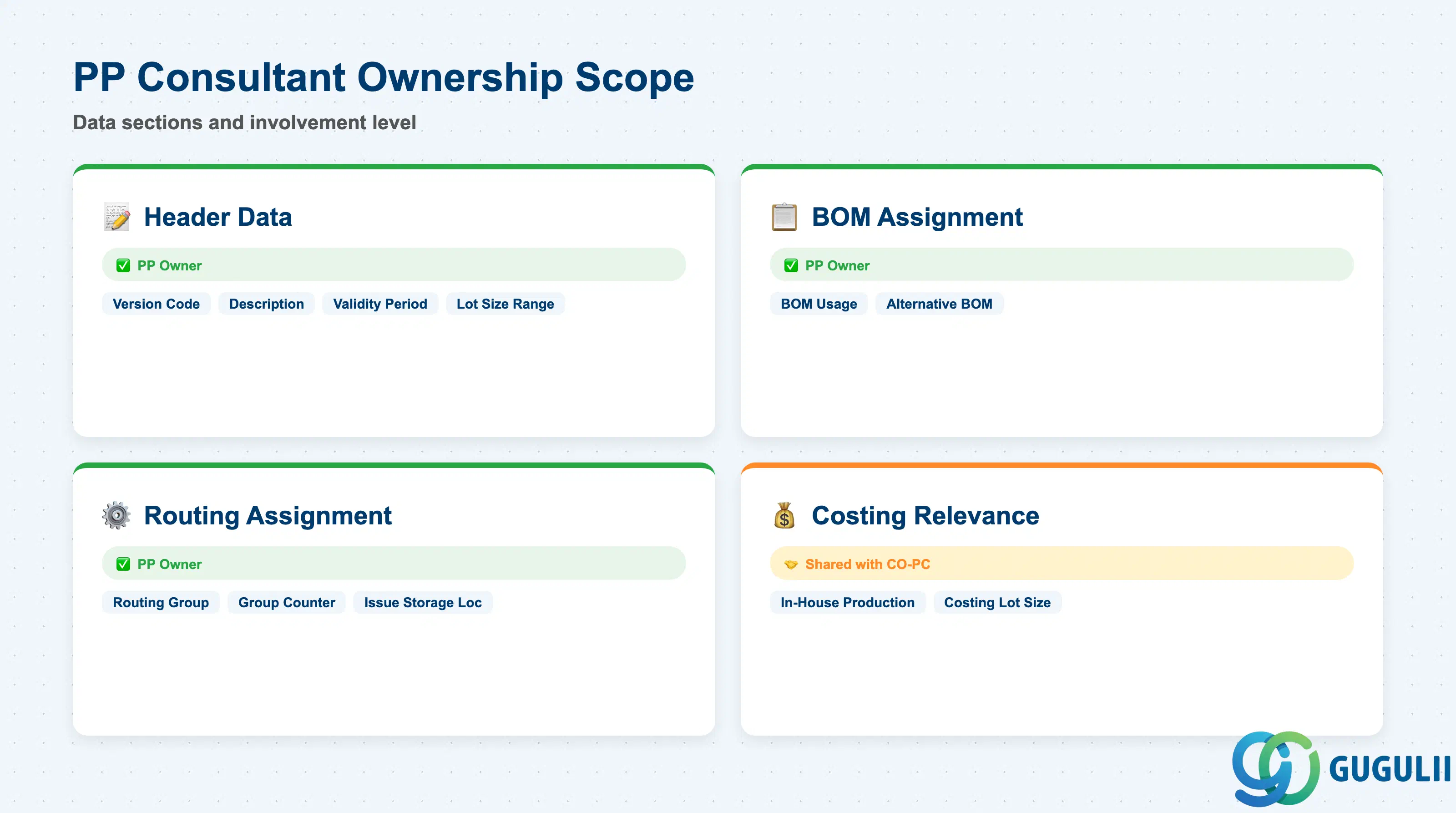Click the PP Consultant Ownership Scope heading
This screenshot has width=1456, height=813.
383,77
